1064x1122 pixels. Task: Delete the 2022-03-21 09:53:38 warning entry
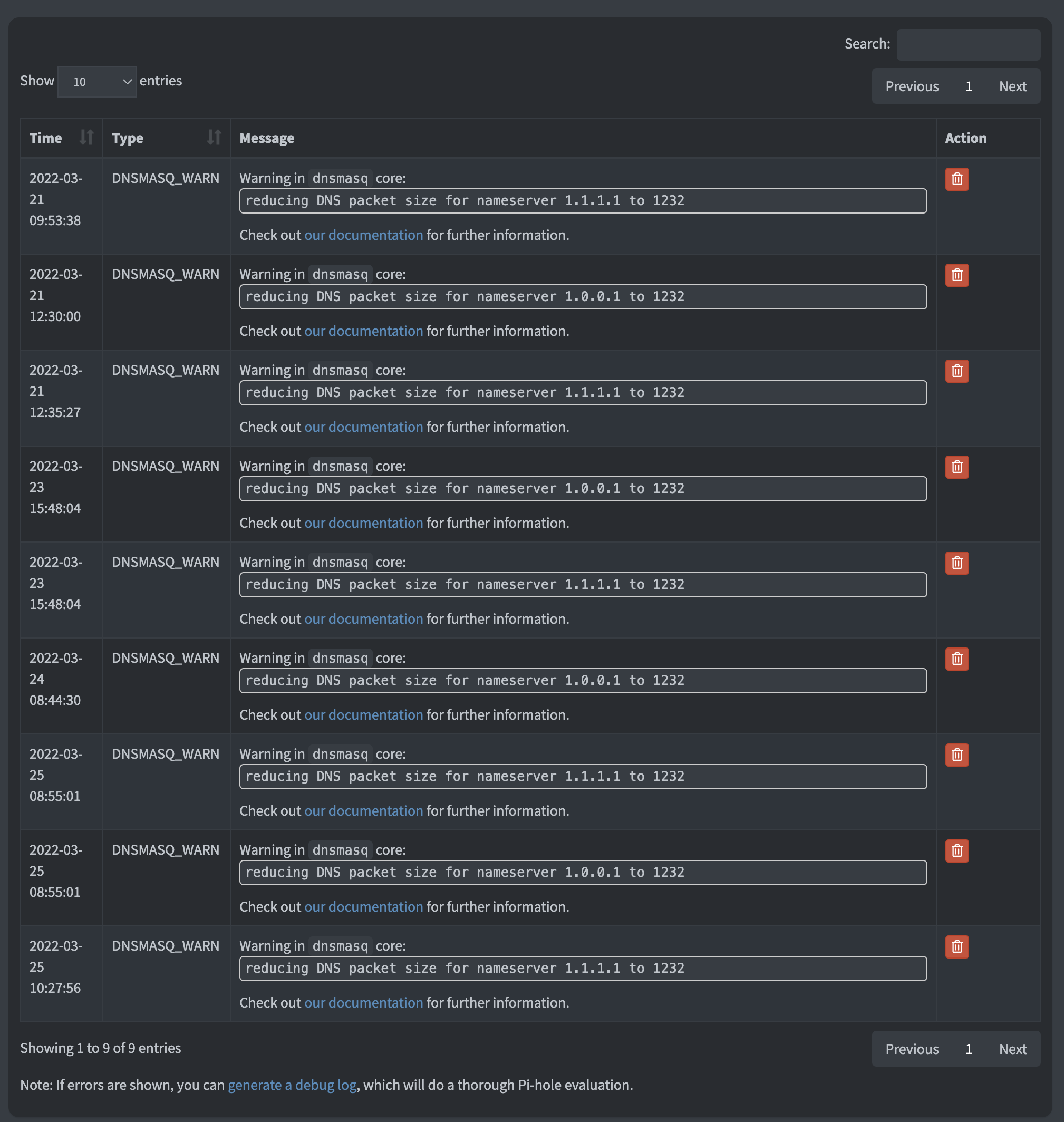coord(957,179)
